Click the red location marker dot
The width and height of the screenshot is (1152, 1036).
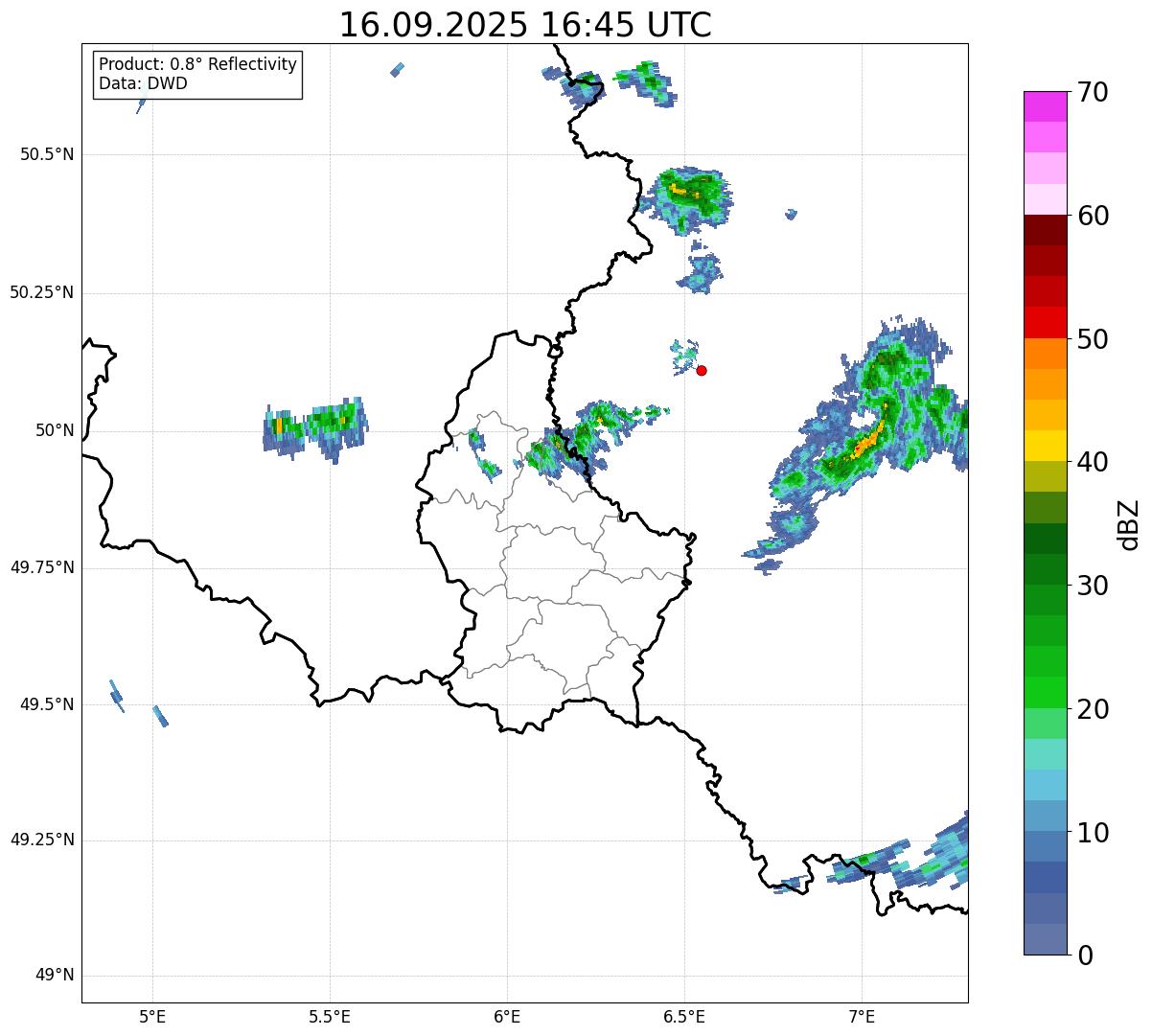[702, 370]
